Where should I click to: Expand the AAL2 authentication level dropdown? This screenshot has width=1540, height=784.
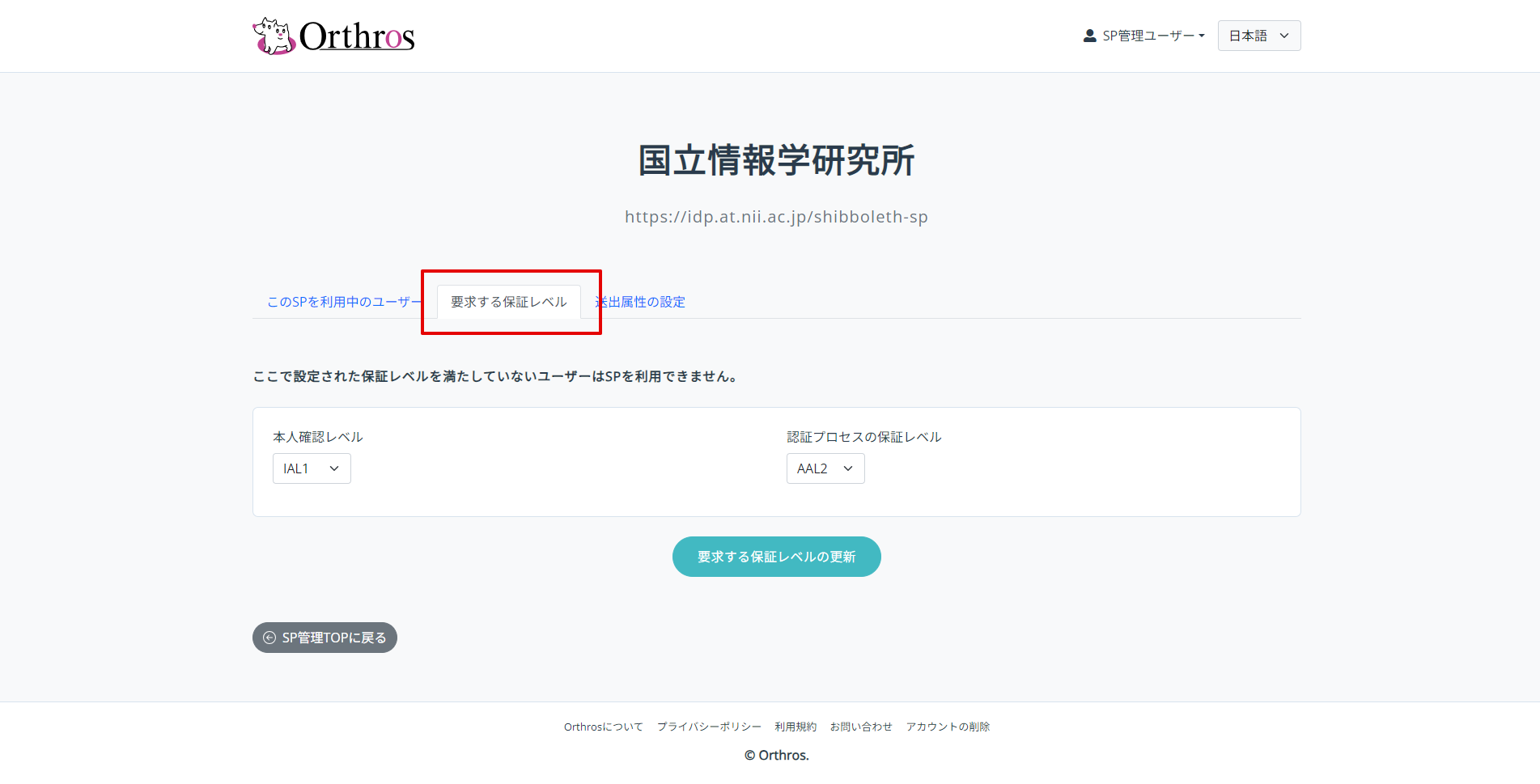pyautogui.click(x=825, y=468)
